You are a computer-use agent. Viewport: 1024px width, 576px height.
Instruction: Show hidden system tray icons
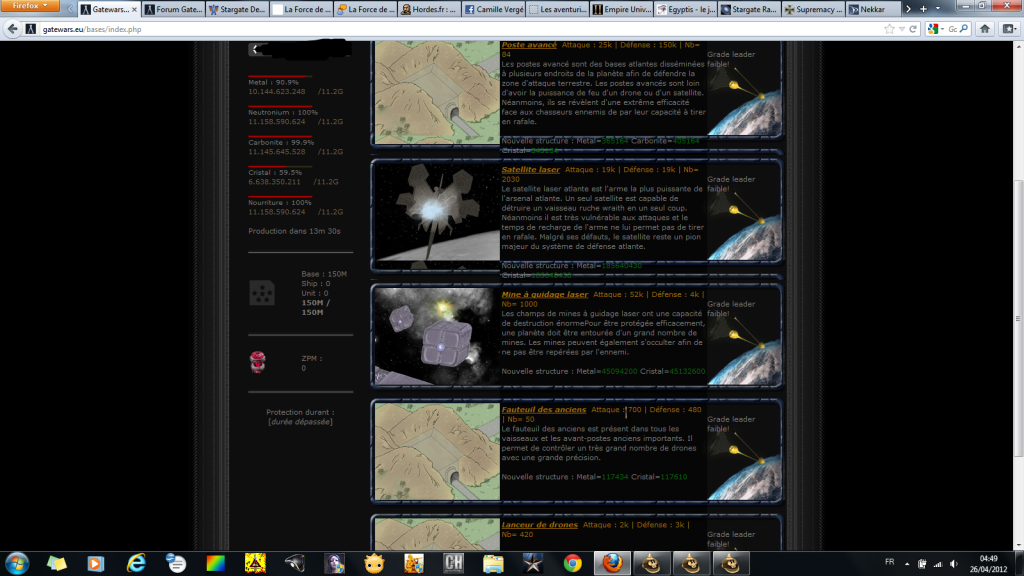point(908,562)
